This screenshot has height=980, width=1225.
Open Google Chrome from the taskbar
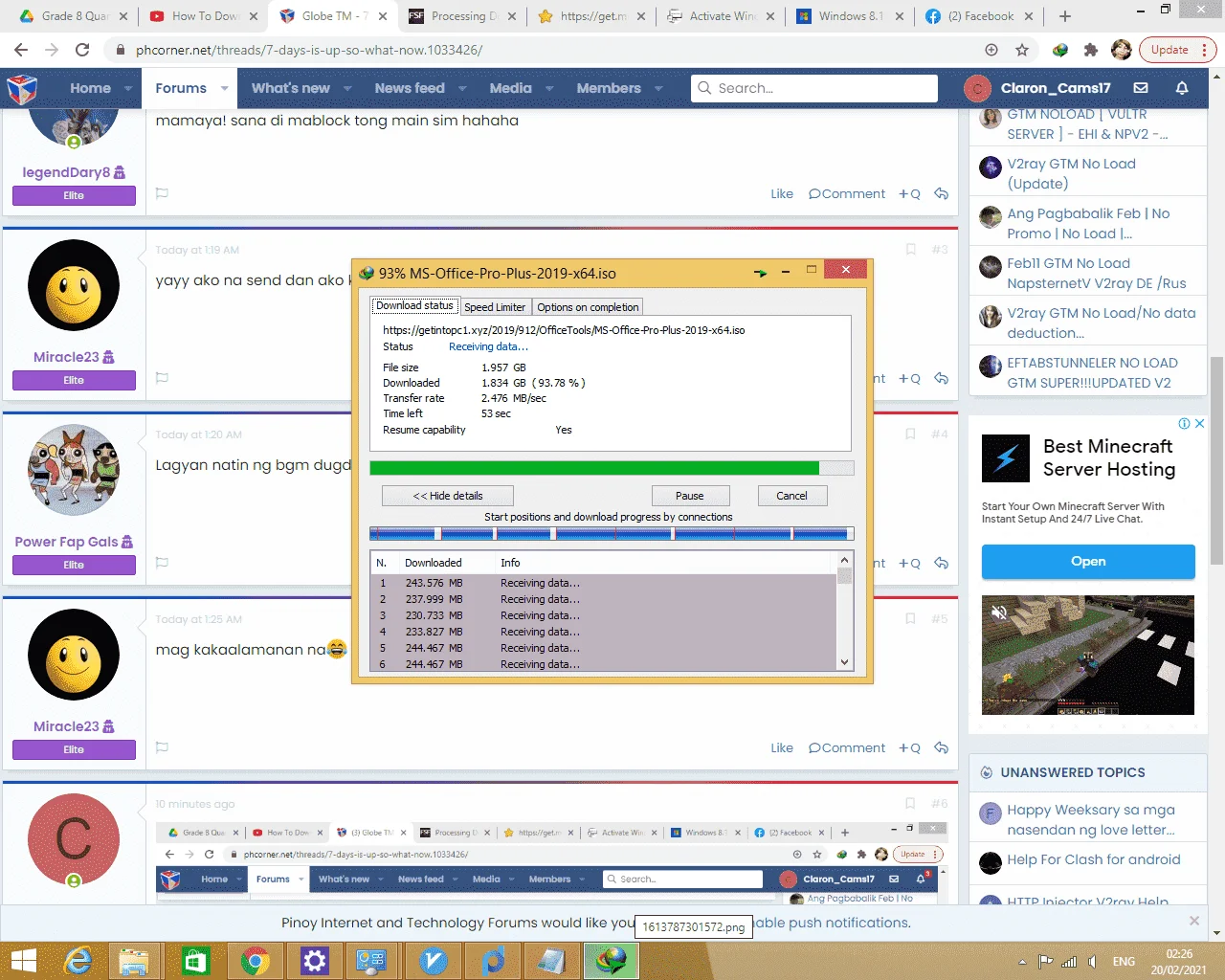(255, 961)
